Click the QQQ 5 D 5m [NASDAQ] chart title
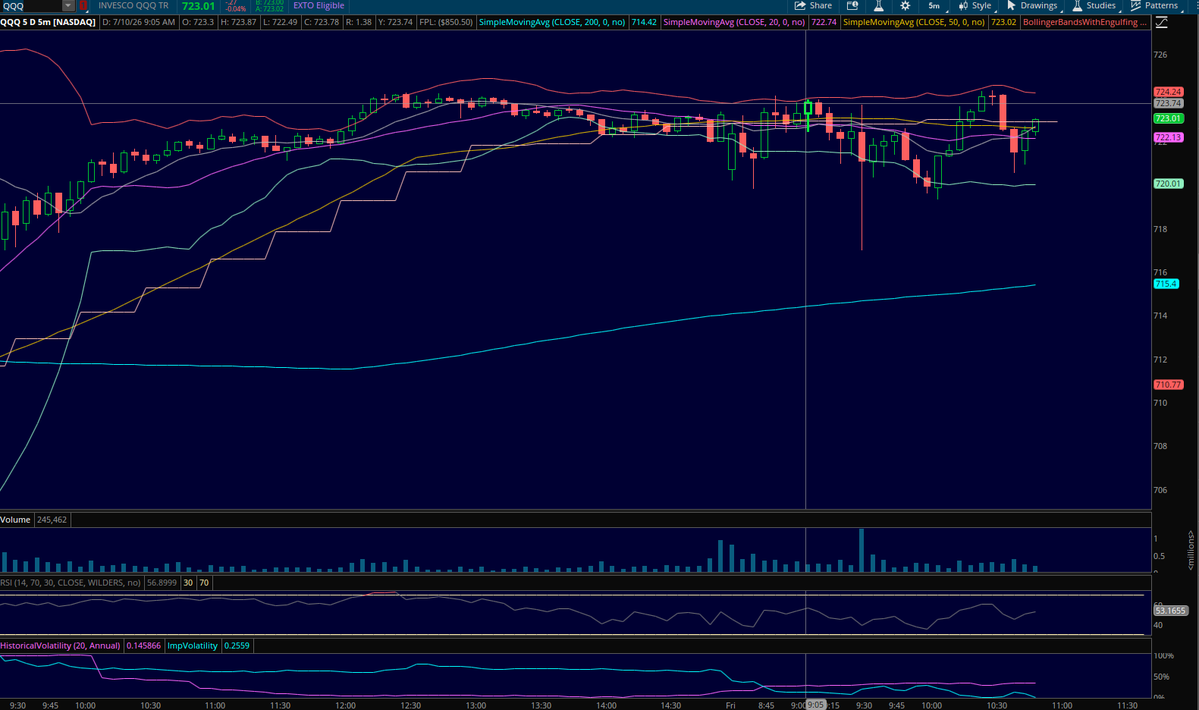Screen dimensions: 1199x710 tap(48, 22)
